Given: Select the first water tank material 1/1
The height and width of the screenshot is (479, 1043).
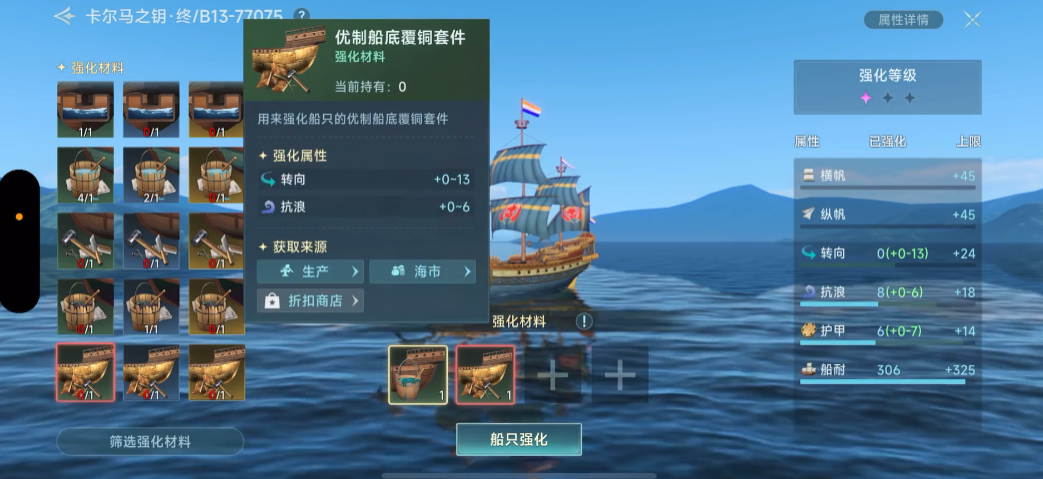Looking at the screenshot, I should pyautogui.click(x=85, y=110).
